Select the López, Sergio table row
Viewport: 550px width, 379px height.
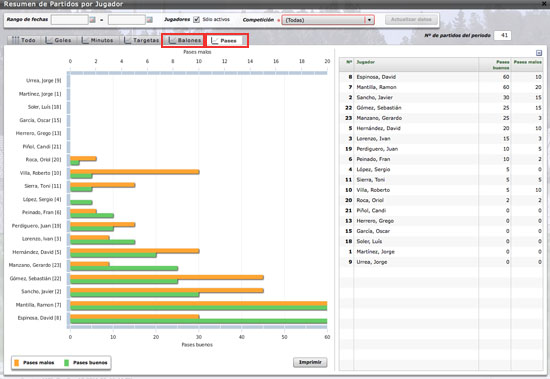441,169
